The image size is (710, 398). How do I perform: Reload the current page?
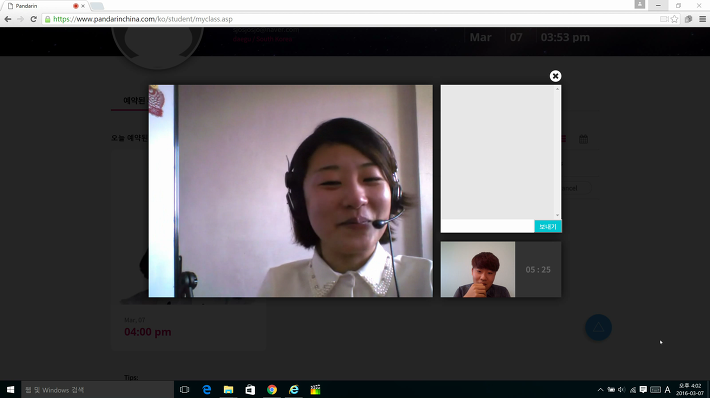(x=34, y=19)
